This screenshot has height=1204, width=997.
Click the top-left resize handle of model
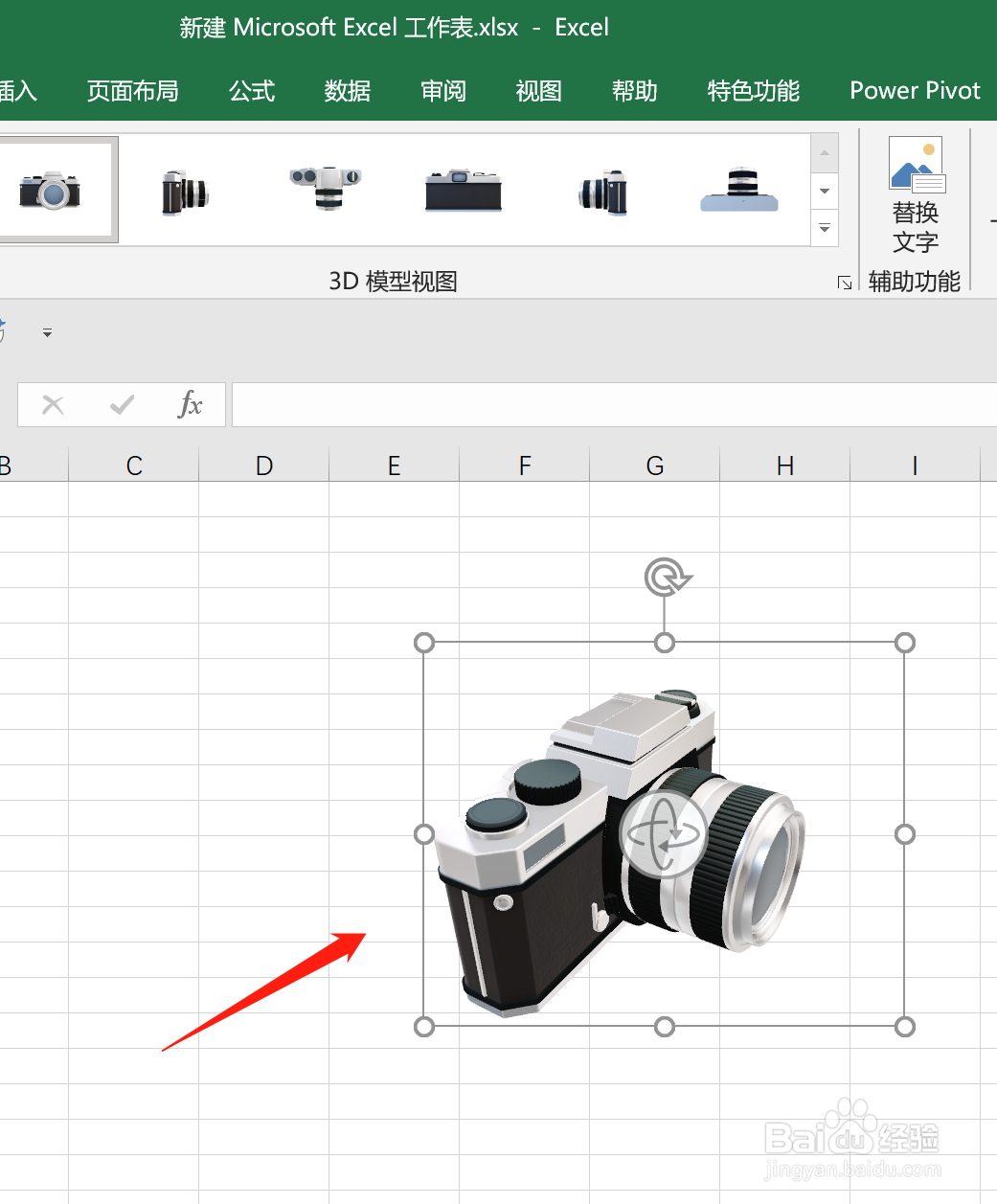click(x=424, y=643)
